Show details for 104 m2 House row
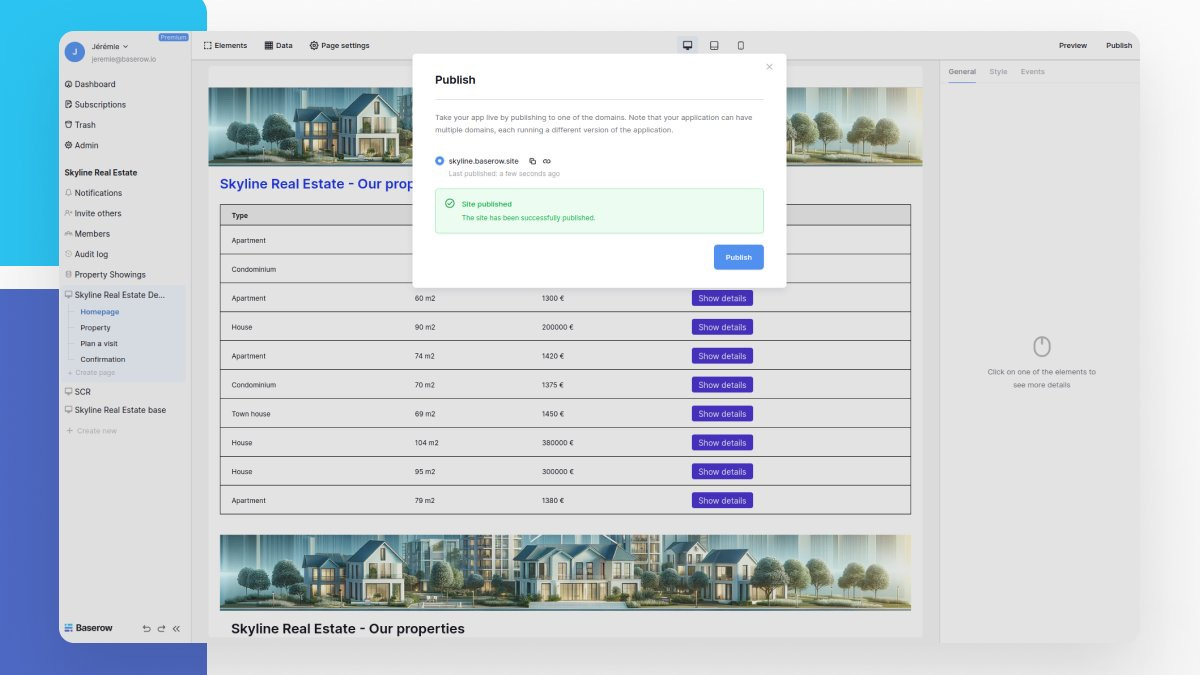Viewport: 1200px width, 675px height. [x=722, y=443]
